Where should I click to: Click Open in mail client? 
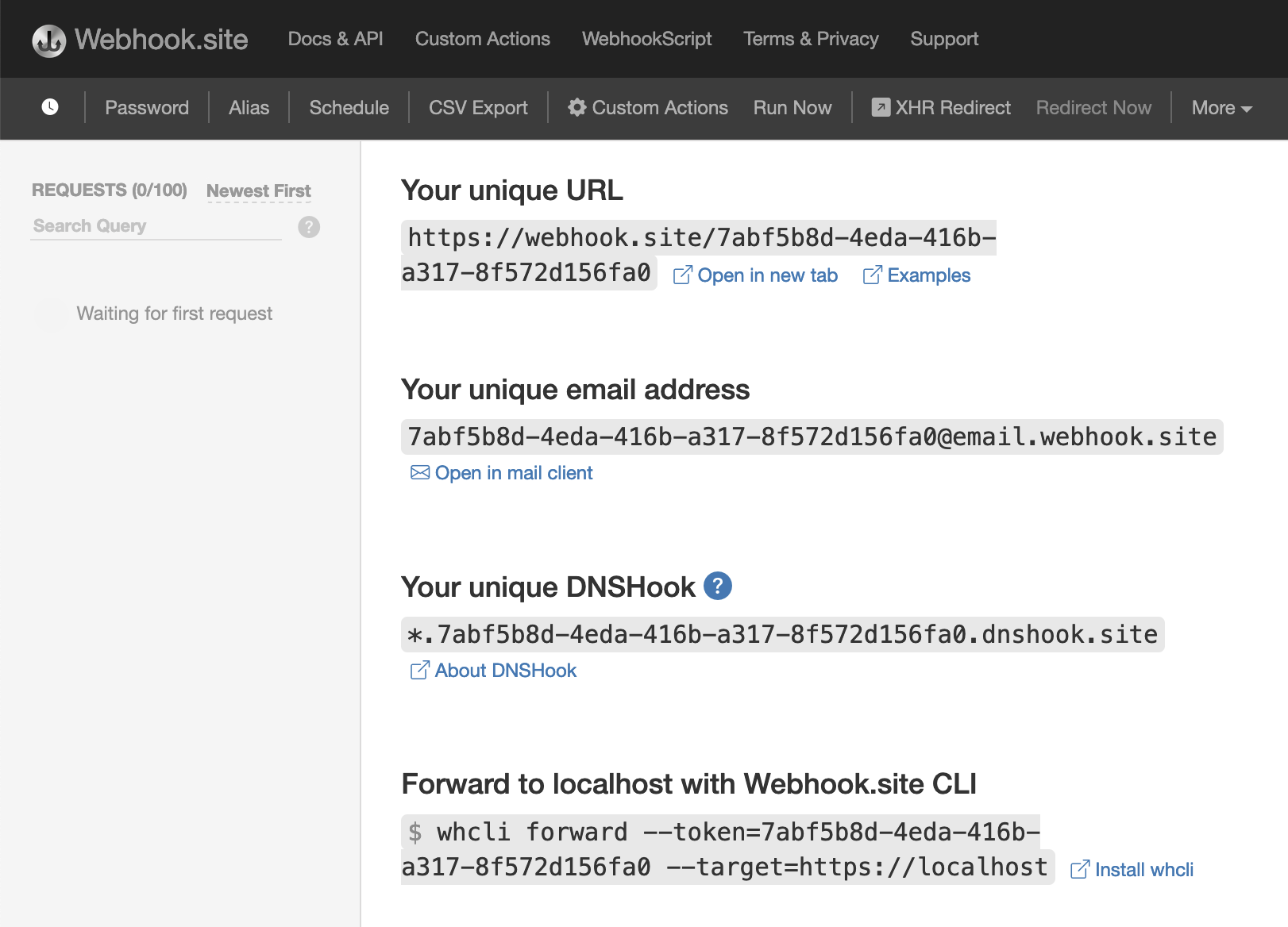click(x=514, y=473)
